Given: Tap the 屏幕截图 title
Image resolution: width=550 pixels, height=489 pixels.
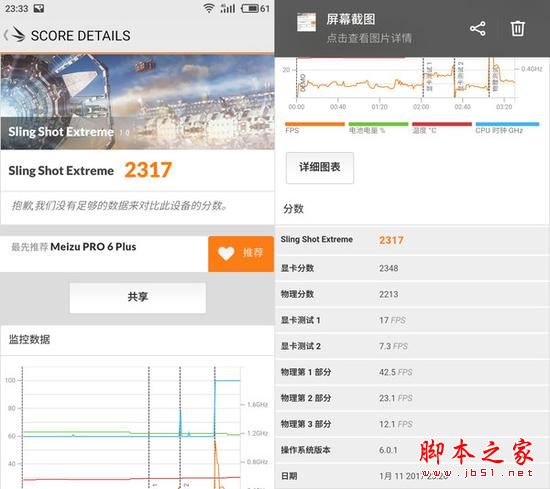Looking at the screenshot, I should pyautogui.click(x=351, y=19).
